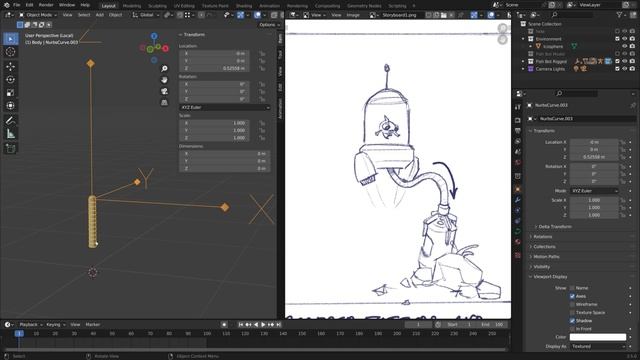
Task: Open the Edit menu
Action: pos(29,5)
